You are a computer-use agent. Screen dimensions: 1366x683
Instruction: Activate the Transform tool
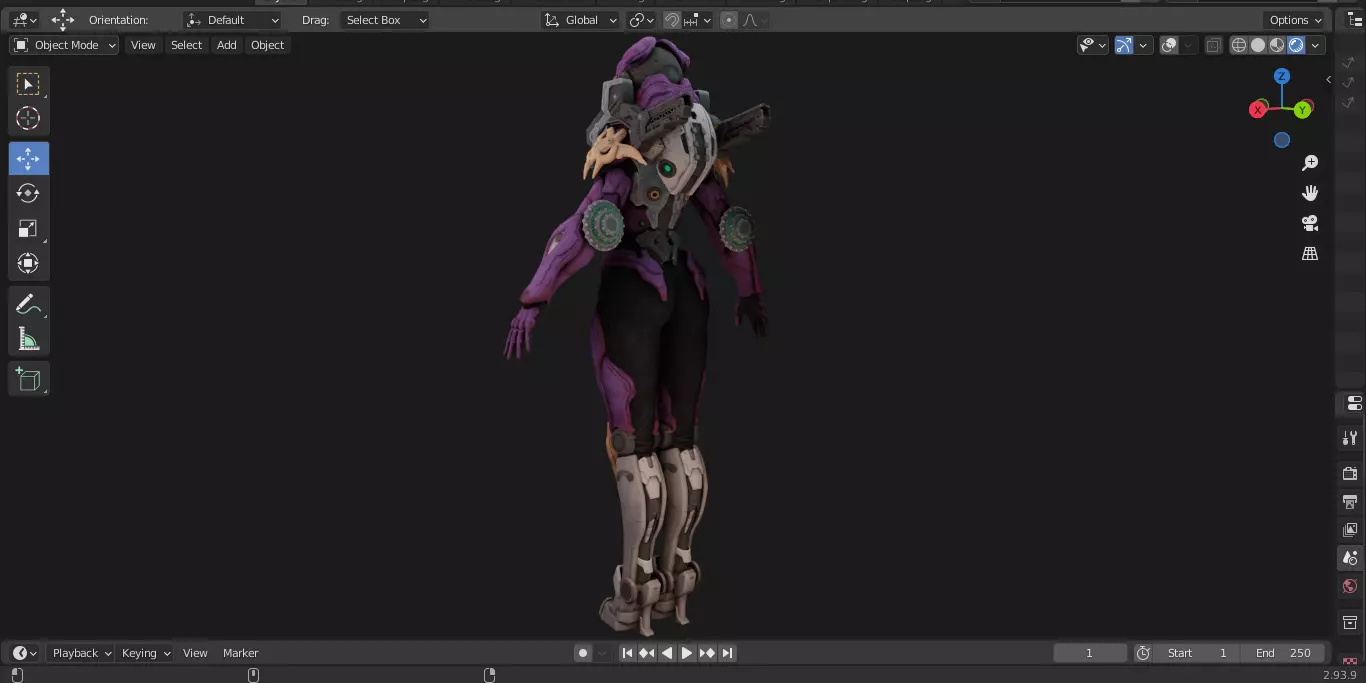(x=28, y=263)
